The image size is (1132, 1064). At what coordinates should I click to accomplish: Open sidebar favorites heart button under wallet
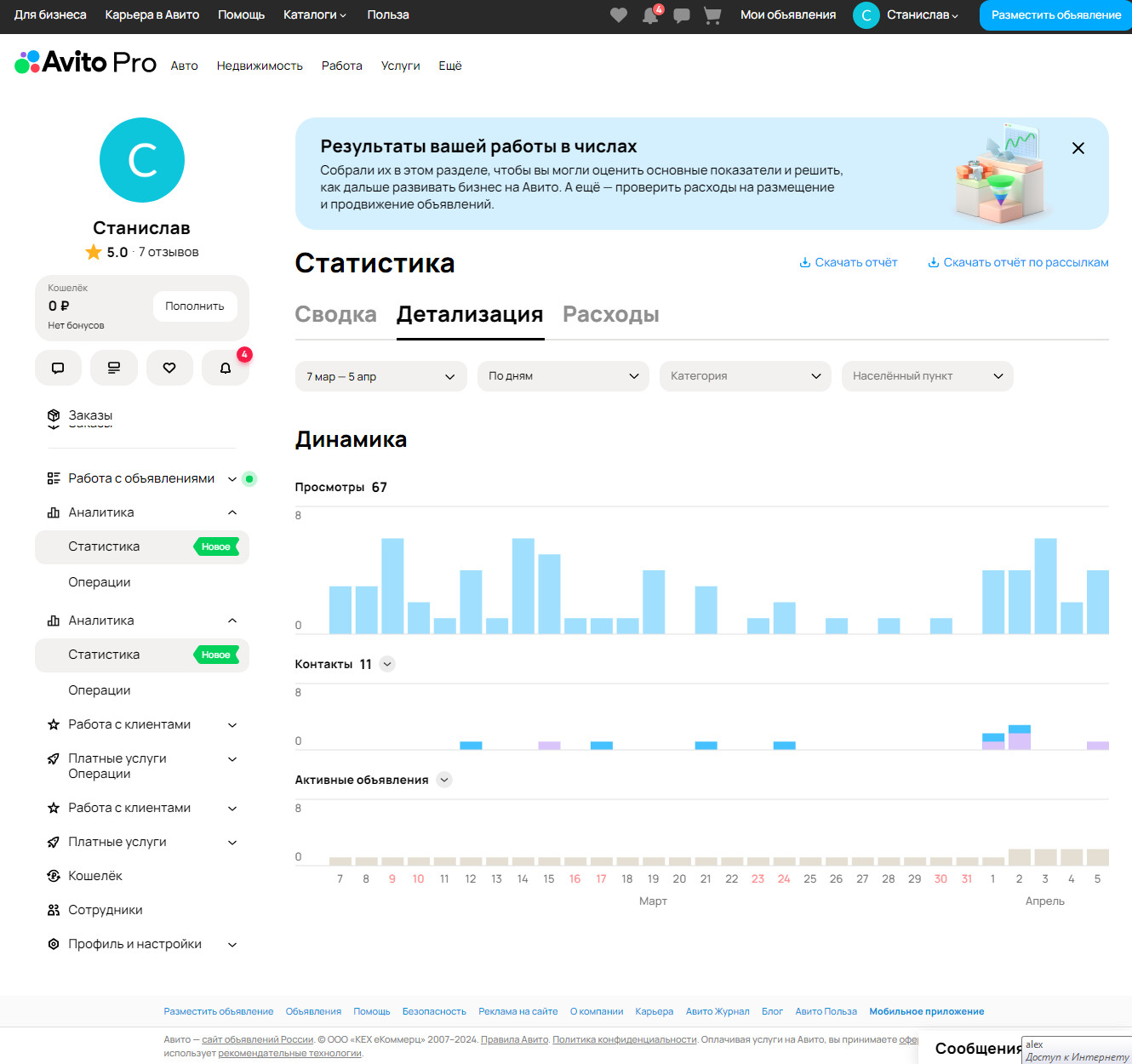(169, 368)
